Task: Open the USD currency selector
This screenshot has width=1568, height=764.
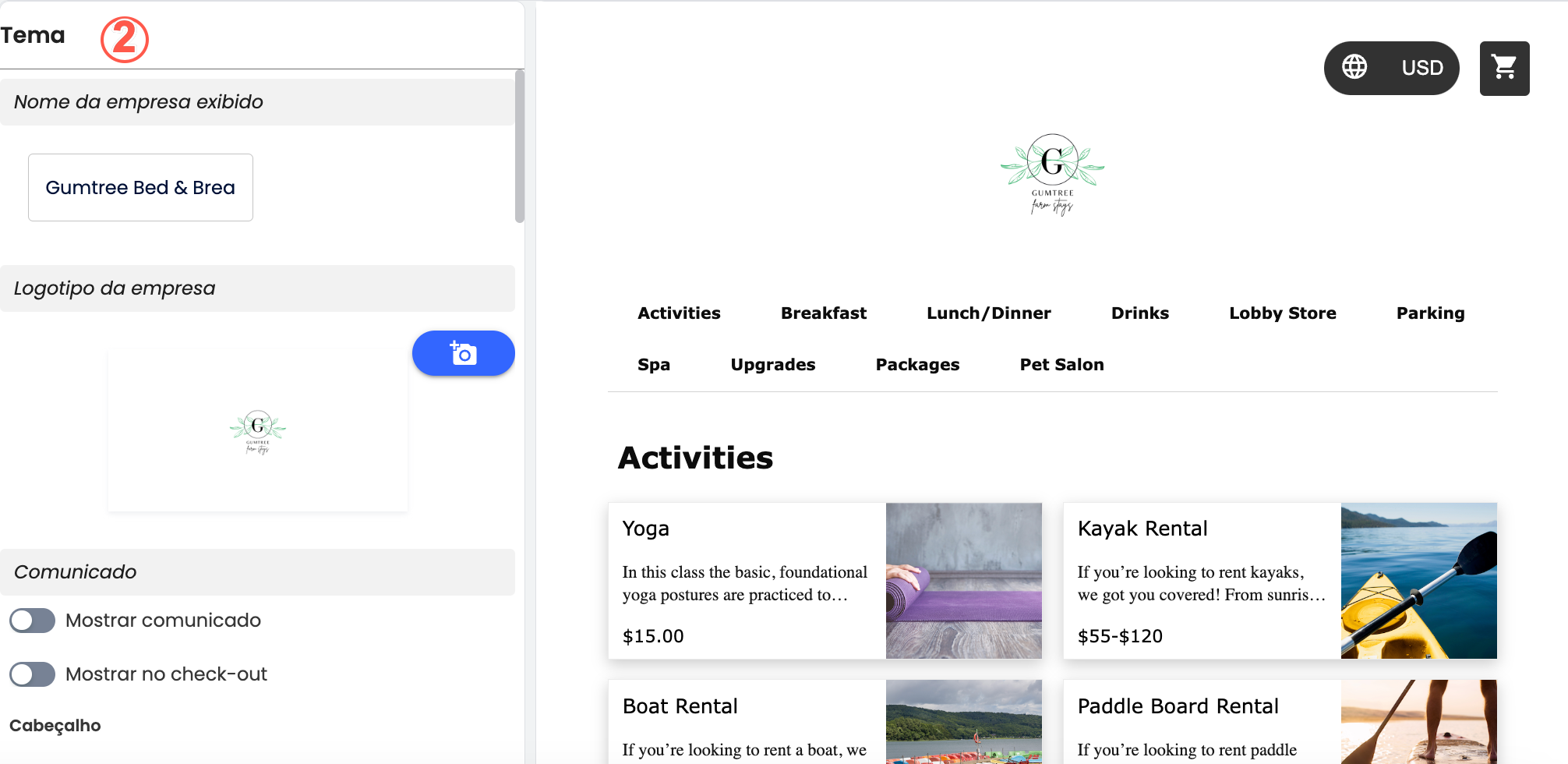Action: [1422, 68]
